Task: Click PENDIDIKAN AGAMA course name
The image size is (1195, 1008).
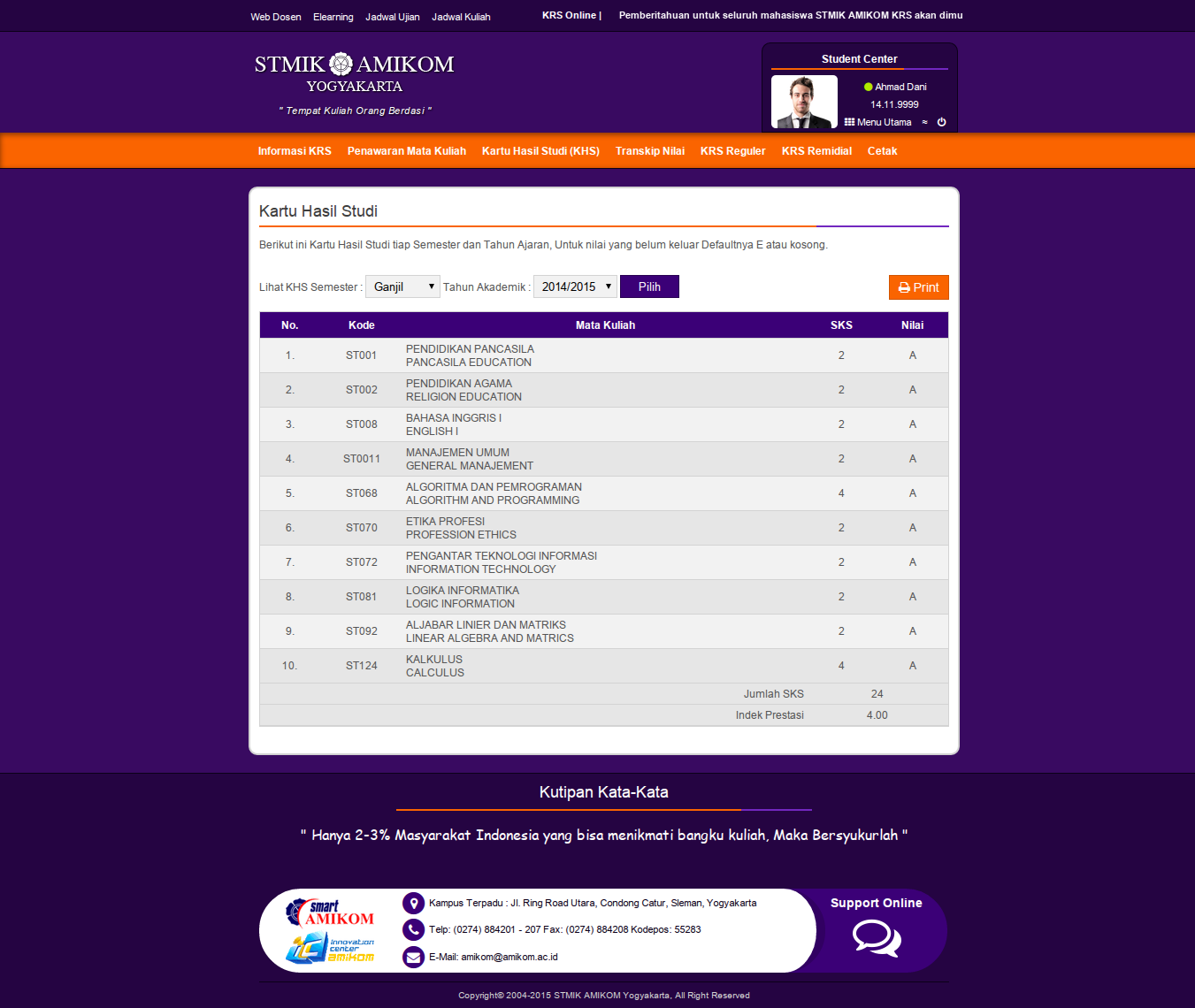Action: pyautogui.click(x=459, y=384)
